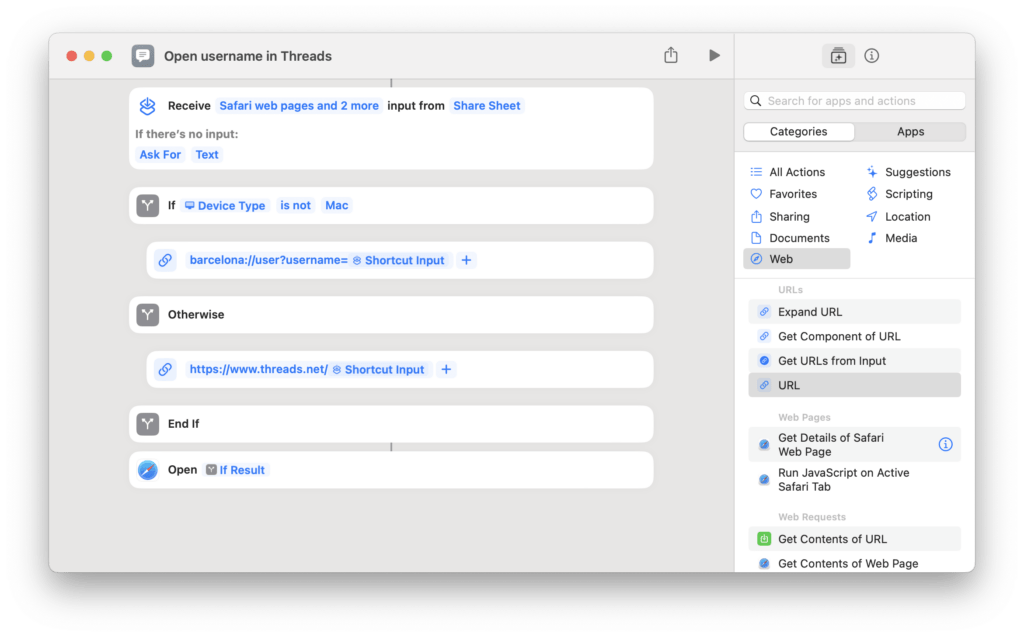1024x637 pixels.
Task: Open the Location category
Action: coord(907,215)
